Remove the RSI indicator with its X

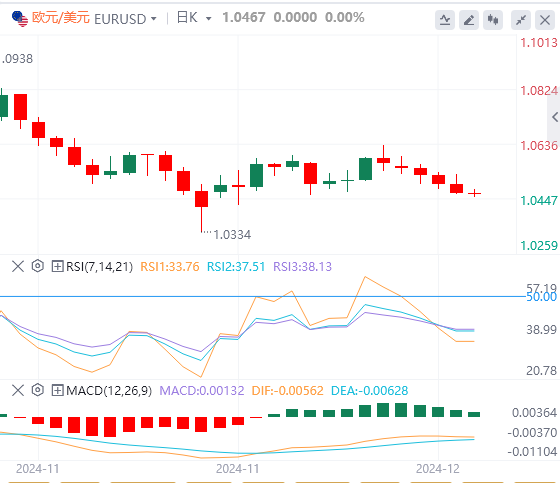(18, 266)
